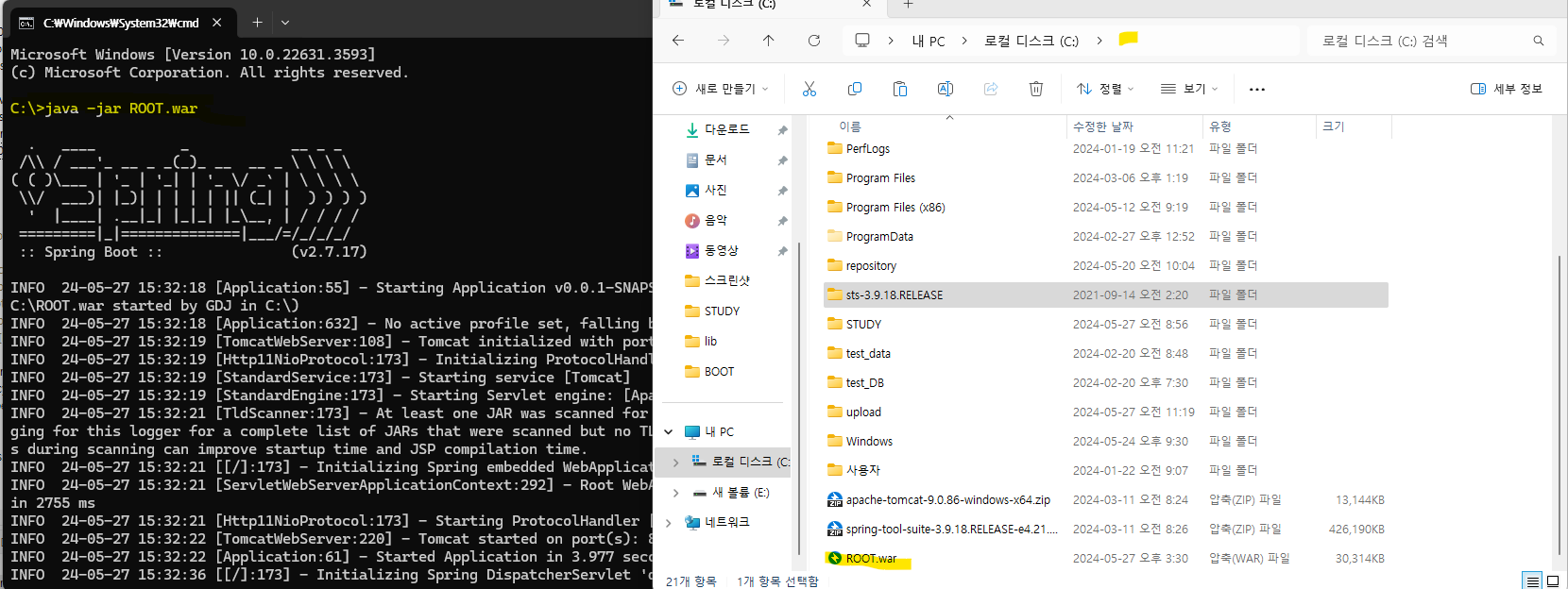1568x589 pixels.
Task: Open the three-dots more options menu
Action: click(1257, 90)
